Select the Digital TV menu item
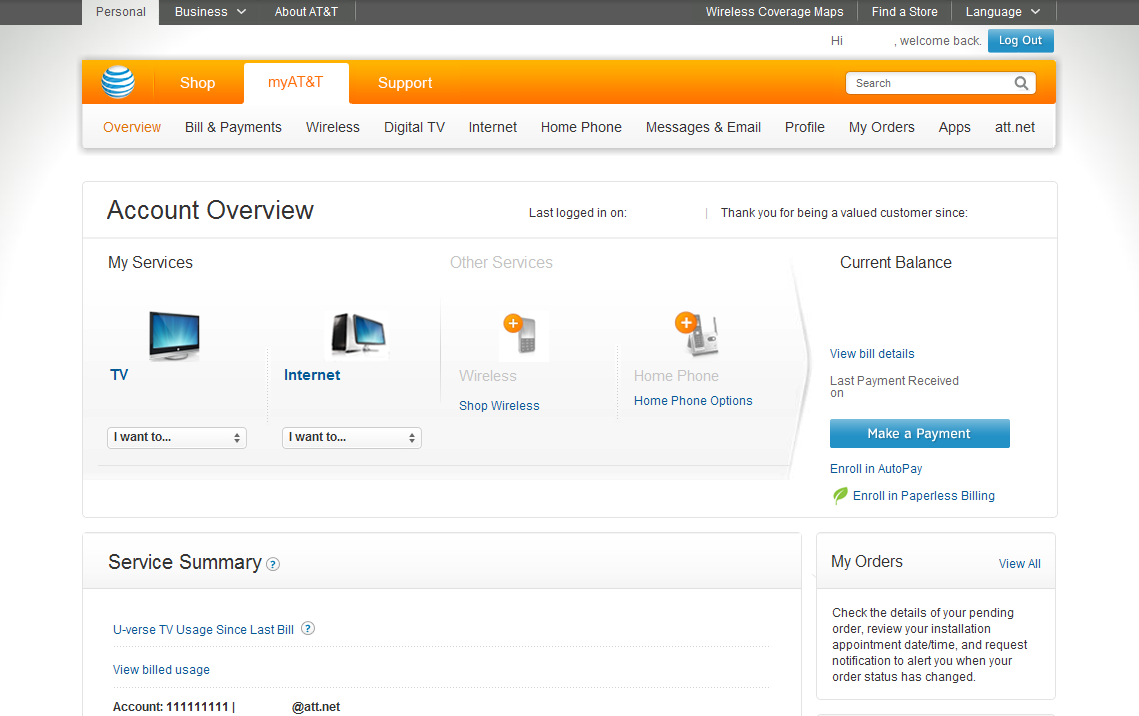 (x=414, y=127)
